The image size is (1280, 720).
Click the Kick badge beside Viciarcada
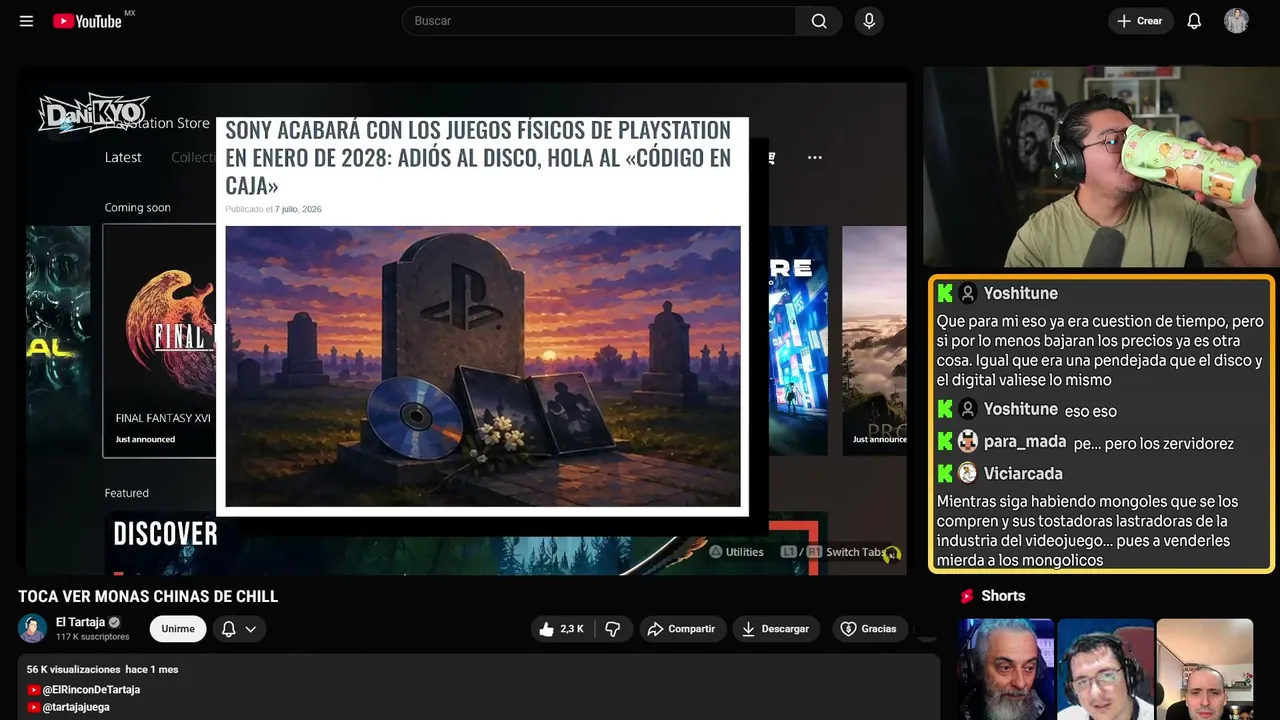click(945, 473)
